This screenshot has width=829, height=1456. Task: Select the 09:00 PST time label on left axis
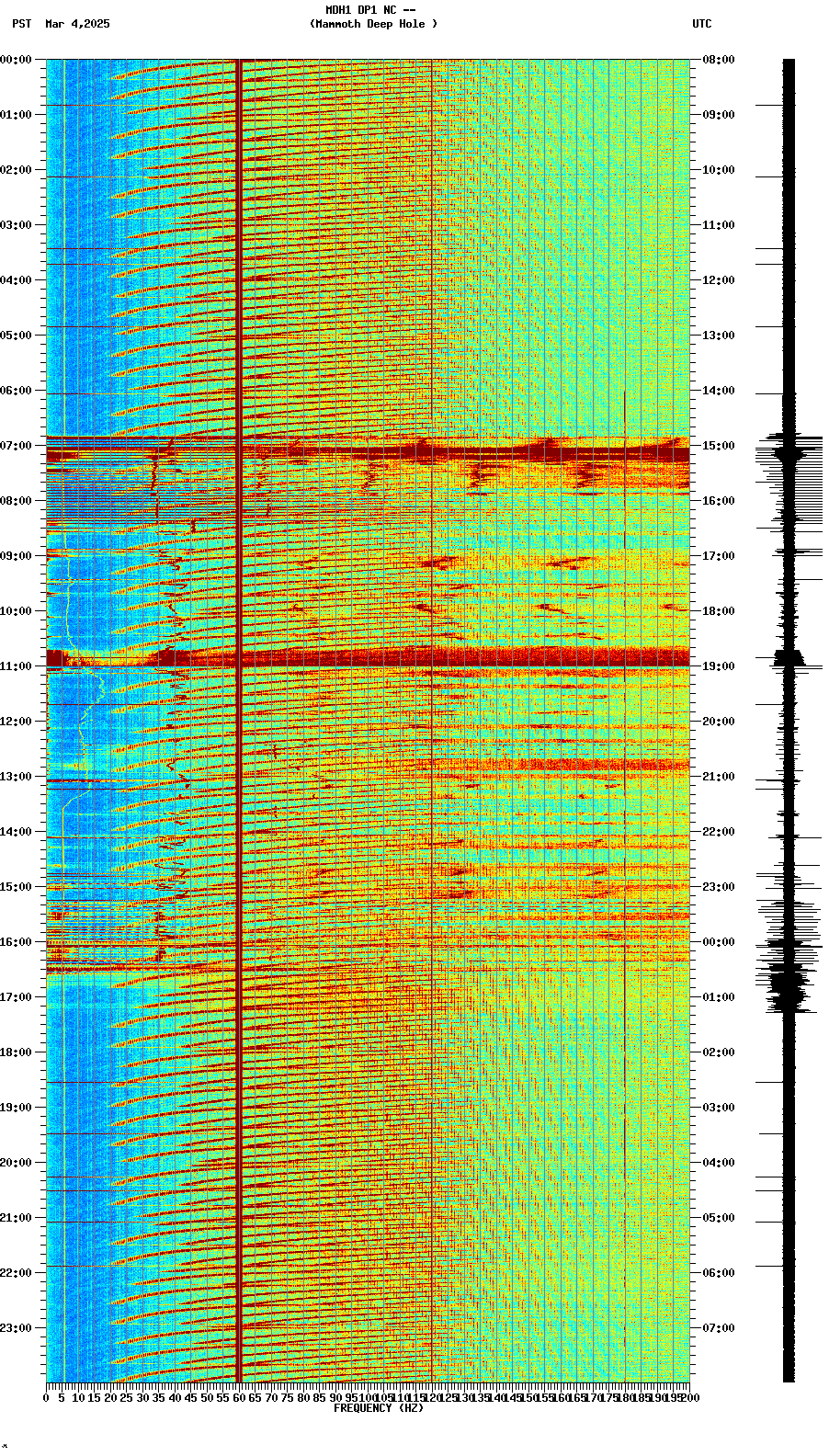click(x=16, y=556)
